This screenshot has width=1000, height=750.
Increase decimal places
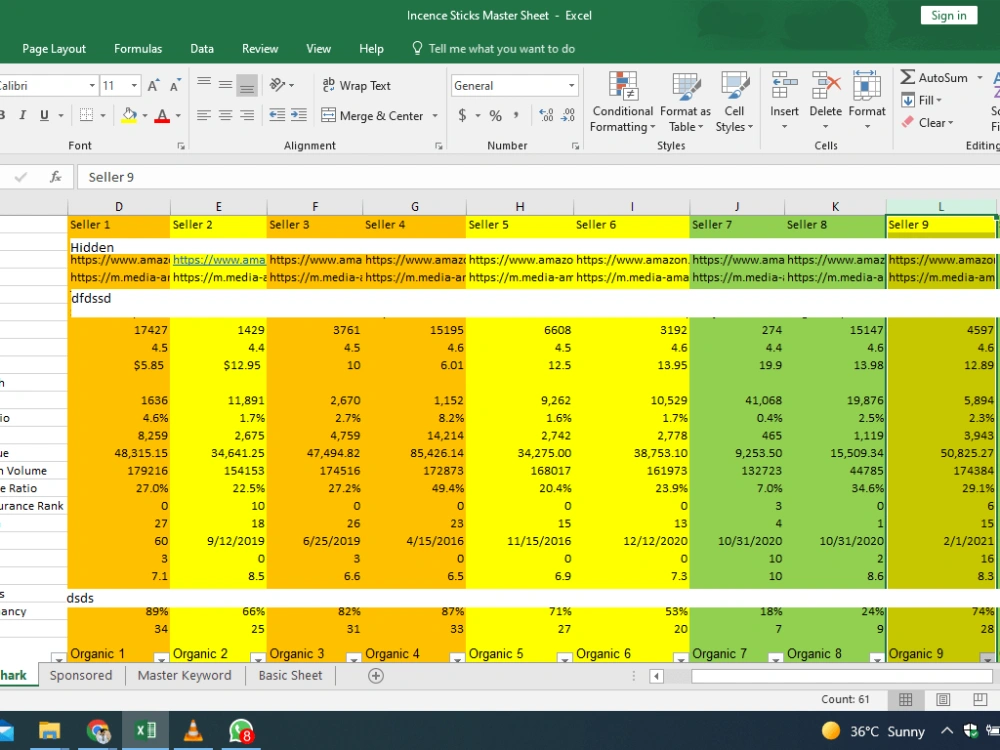pyautogui.click(x=547, y=115)
